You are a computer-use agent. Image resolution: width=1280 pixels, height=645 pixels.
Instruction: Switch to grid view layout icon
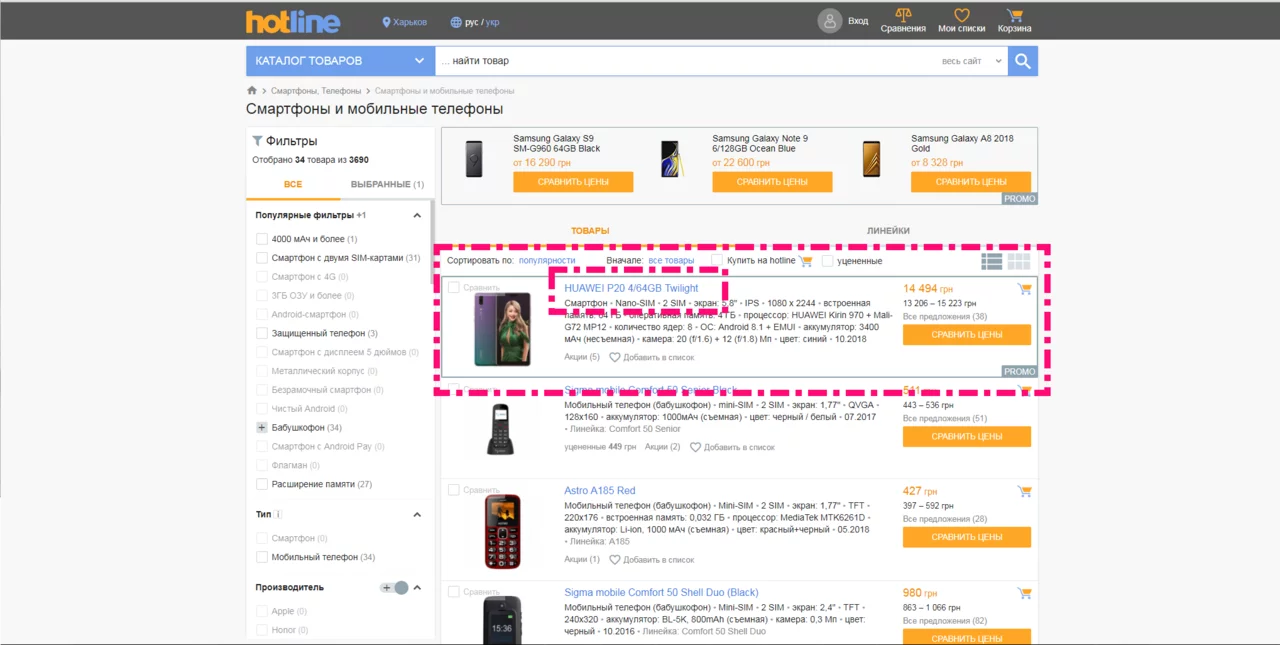coord(1019,262)
